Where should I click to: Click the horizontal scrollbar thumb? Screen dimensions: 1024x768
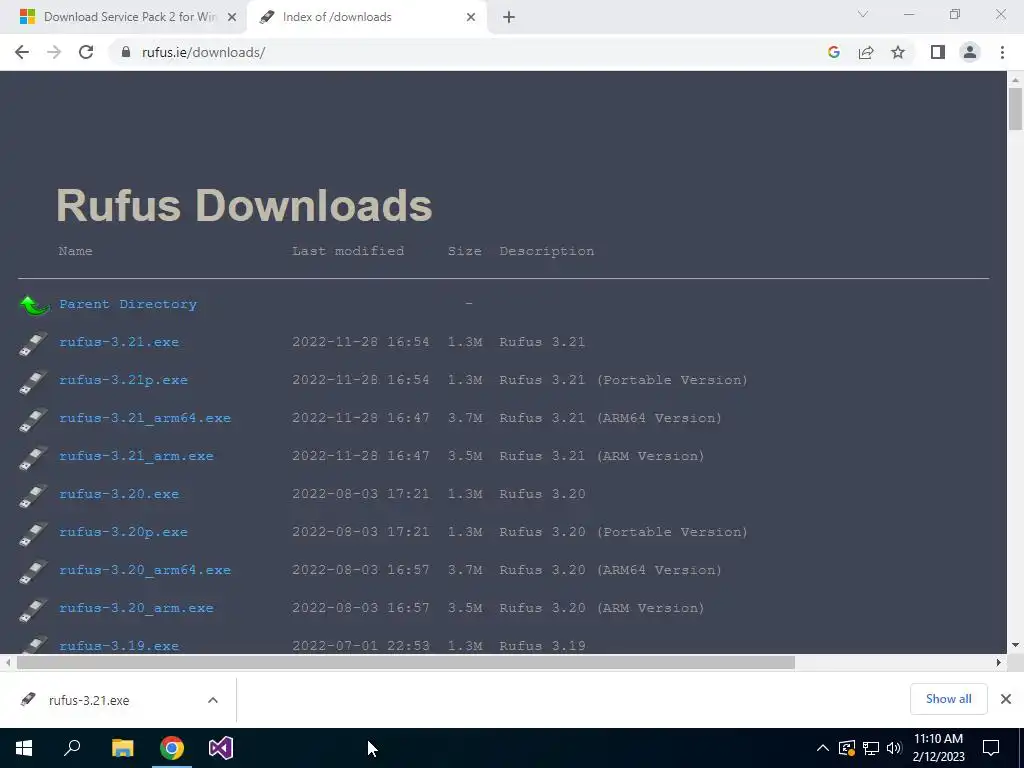click(x=406, y=662)
